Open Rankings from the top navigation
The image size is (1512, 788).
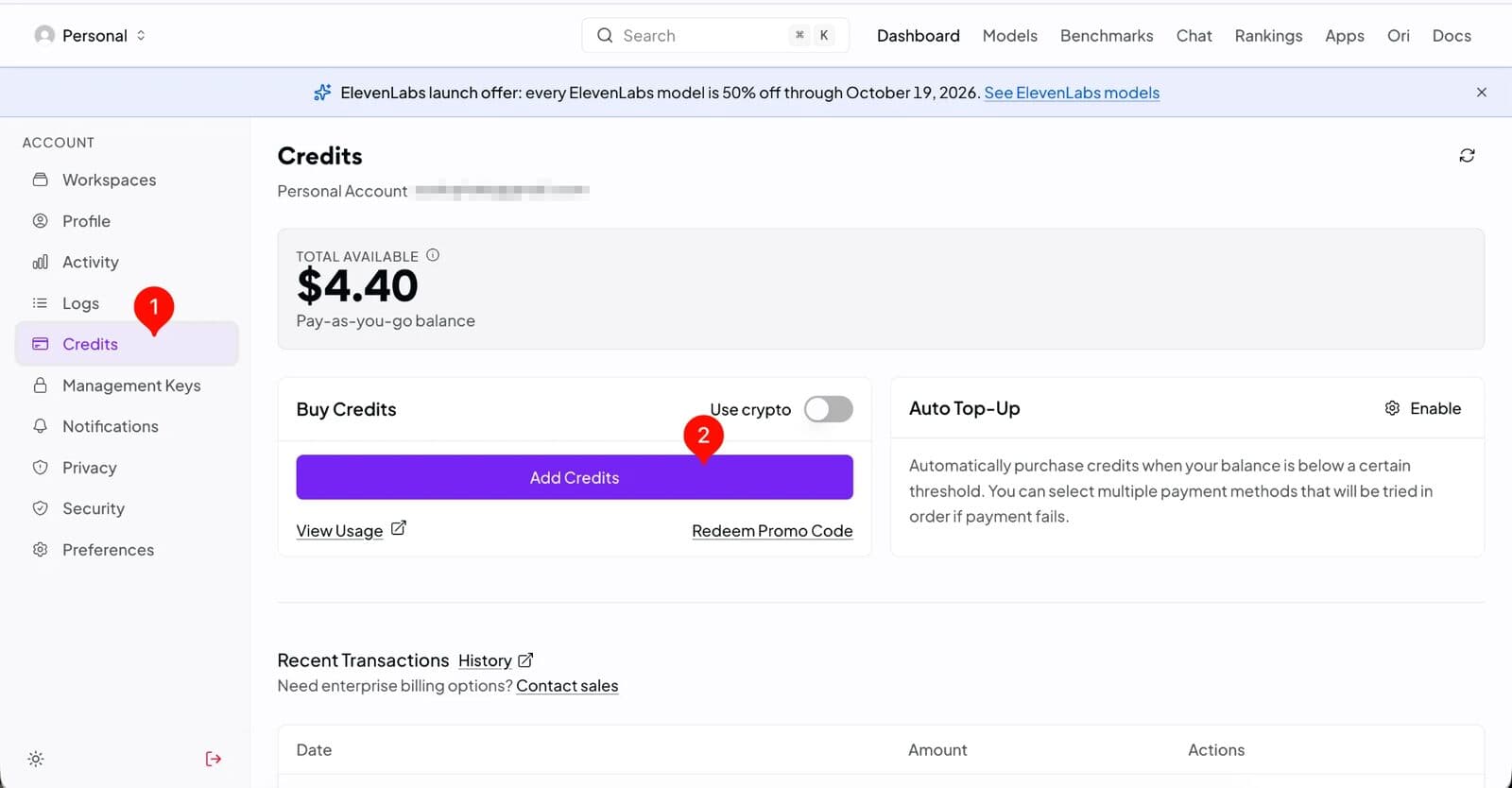(x=1268, y=36)
